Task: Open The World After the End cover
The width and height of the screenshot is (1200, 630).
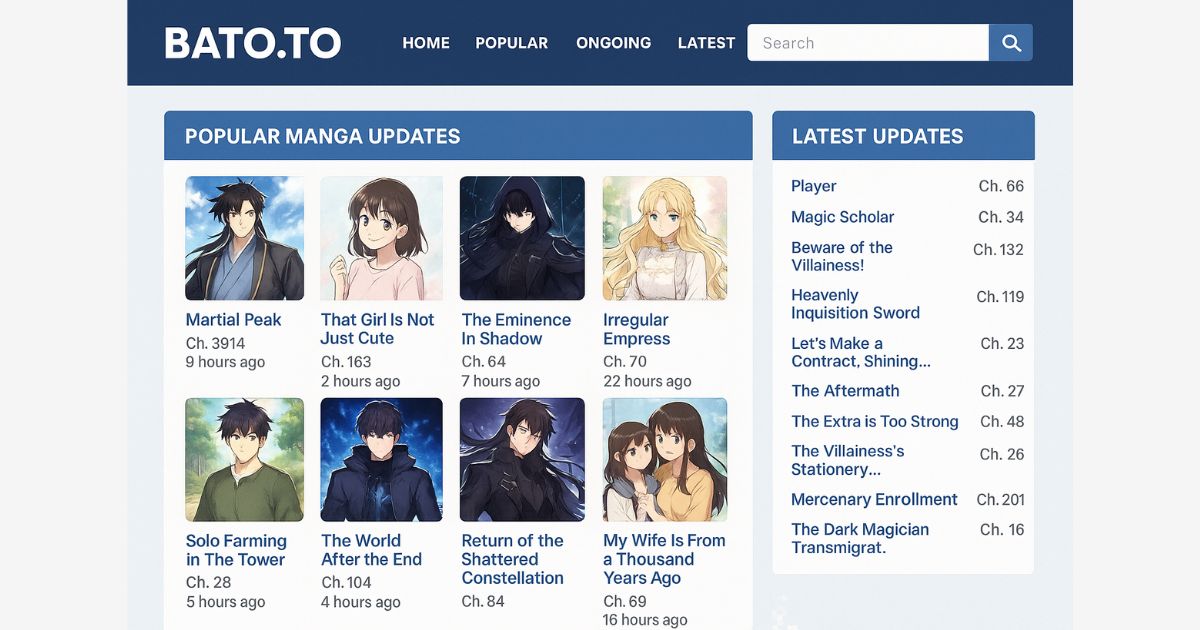Action: pyautogui.click(x=381, y=459)
